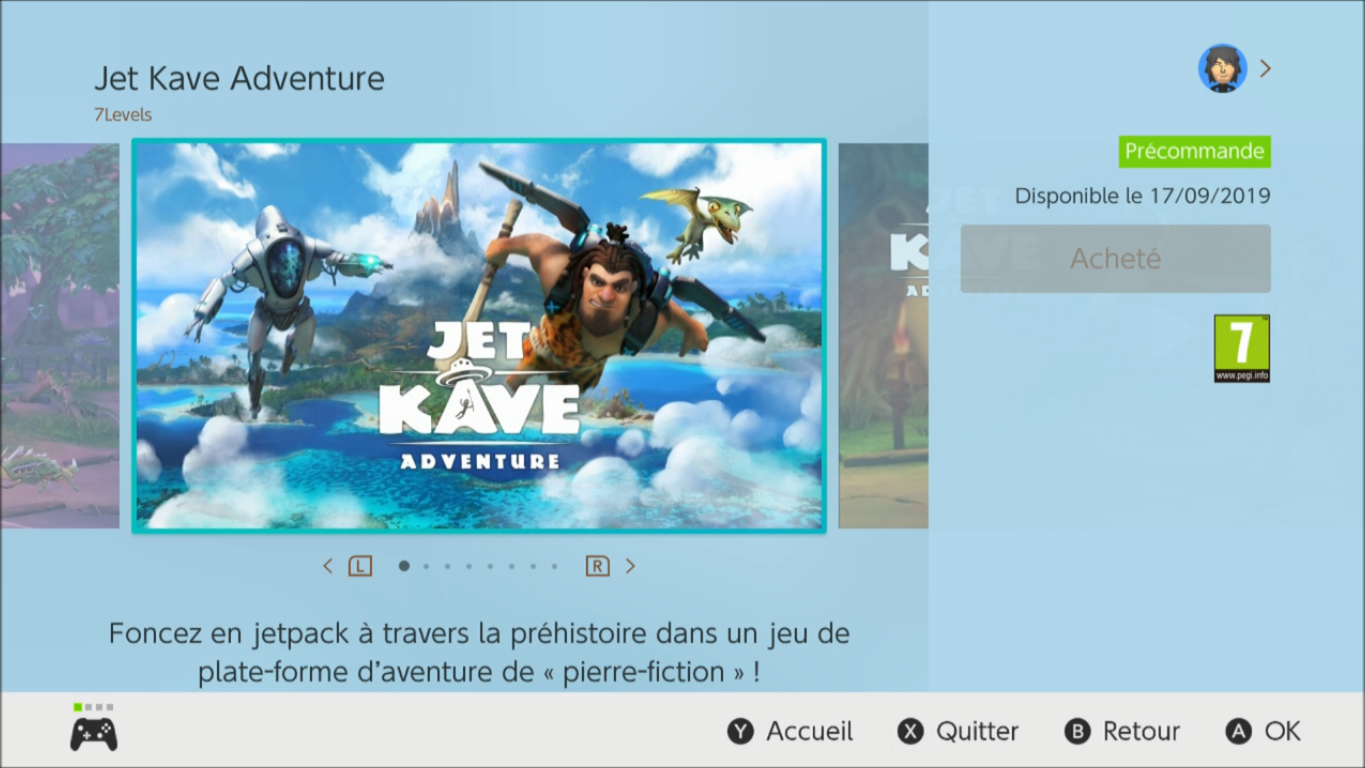The height and width of the screenshot is (768, 1365).
Task: Click the PEGI 7 rating icon
Action: point(1241,348)
